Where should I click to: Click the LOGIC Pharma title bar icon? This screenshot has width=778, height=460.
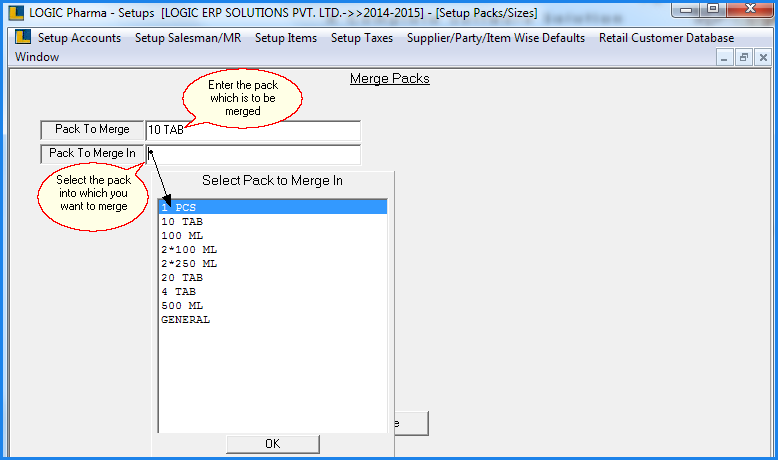click(16, 13)
